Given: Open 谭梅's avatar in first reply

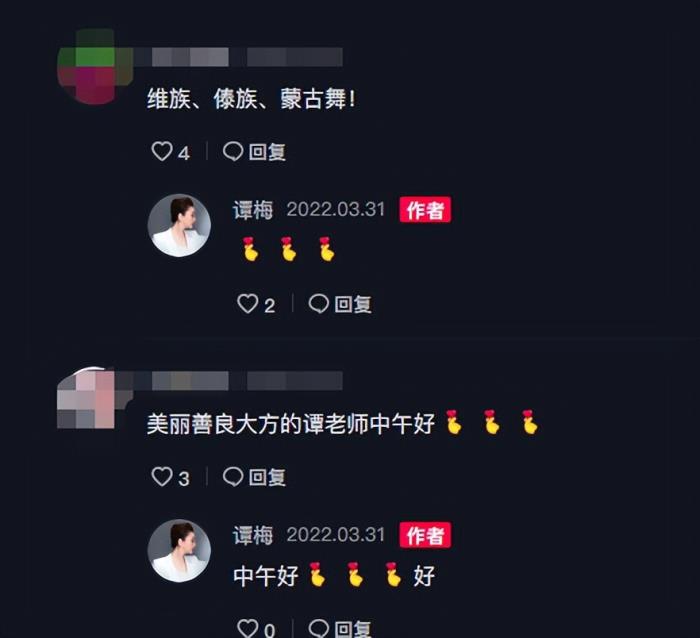Looking at the screenshot, I should click(179, 225).
